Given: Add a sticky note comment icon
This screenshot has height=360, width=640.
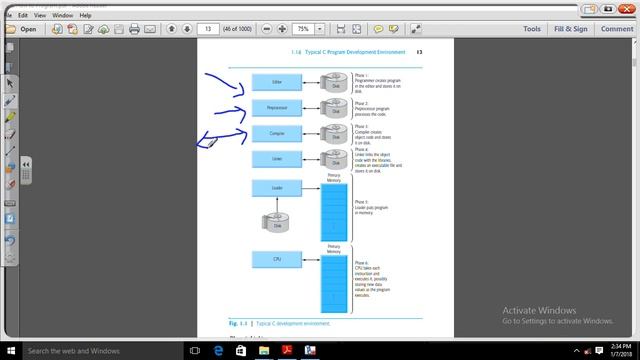Looking at the screenshot, I should 378,29.
